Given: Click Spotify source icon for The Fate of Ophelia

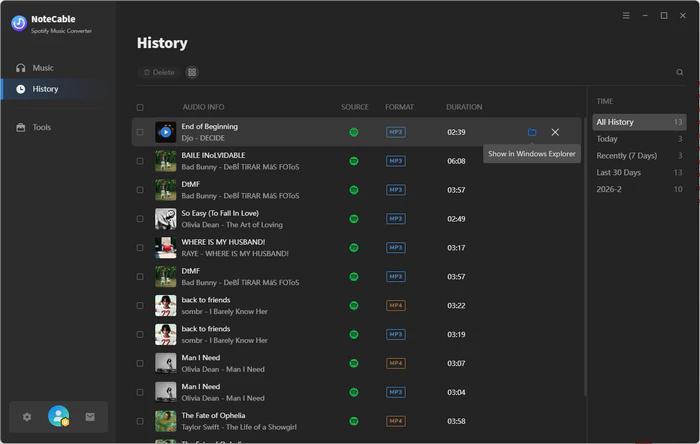Looking at the screenshot, I should coord(354,421).
